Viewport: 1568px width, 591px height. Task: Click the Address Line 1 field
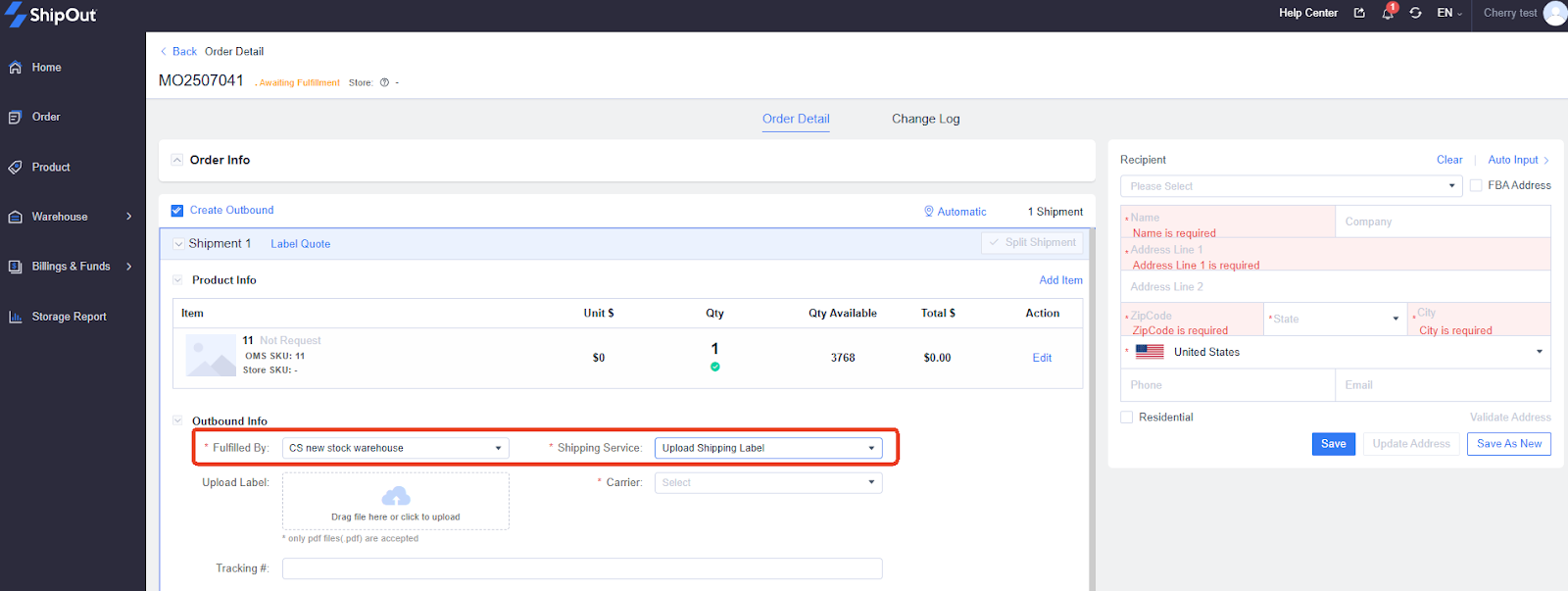(x=1336, y=254)
